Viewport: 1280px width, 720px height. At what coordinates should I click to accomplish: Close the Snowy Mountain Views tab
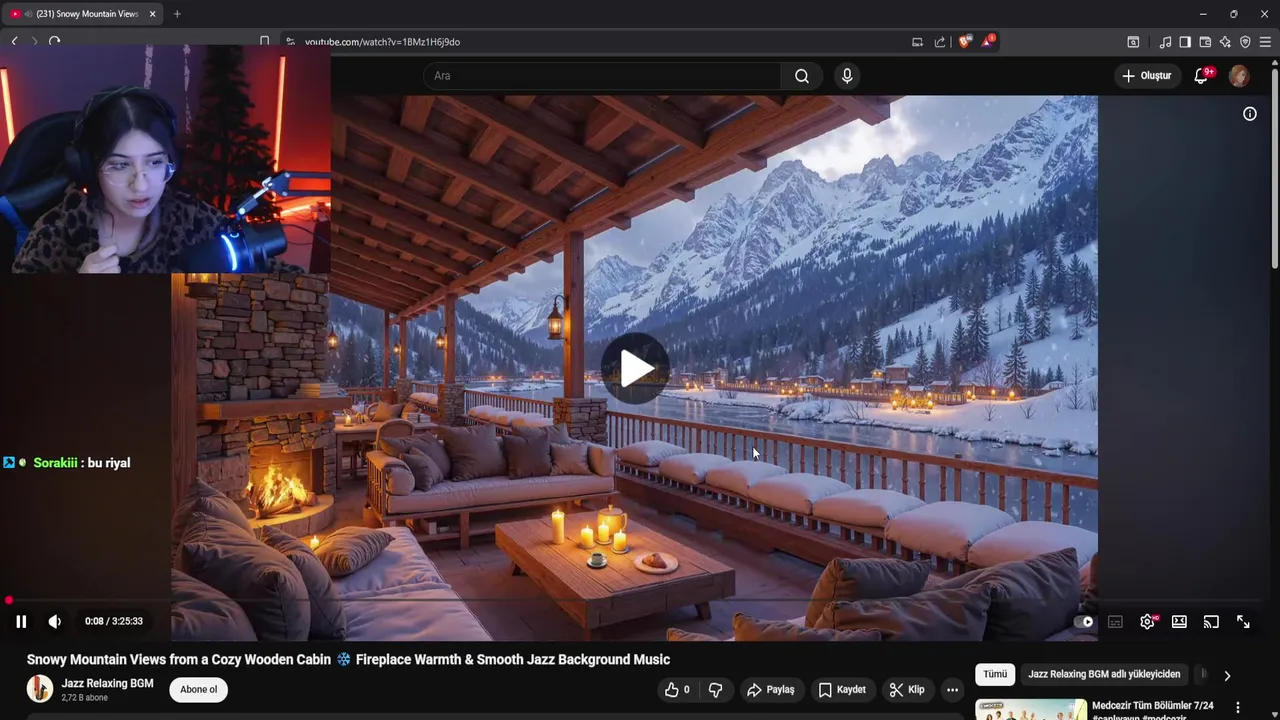point(152,14)
